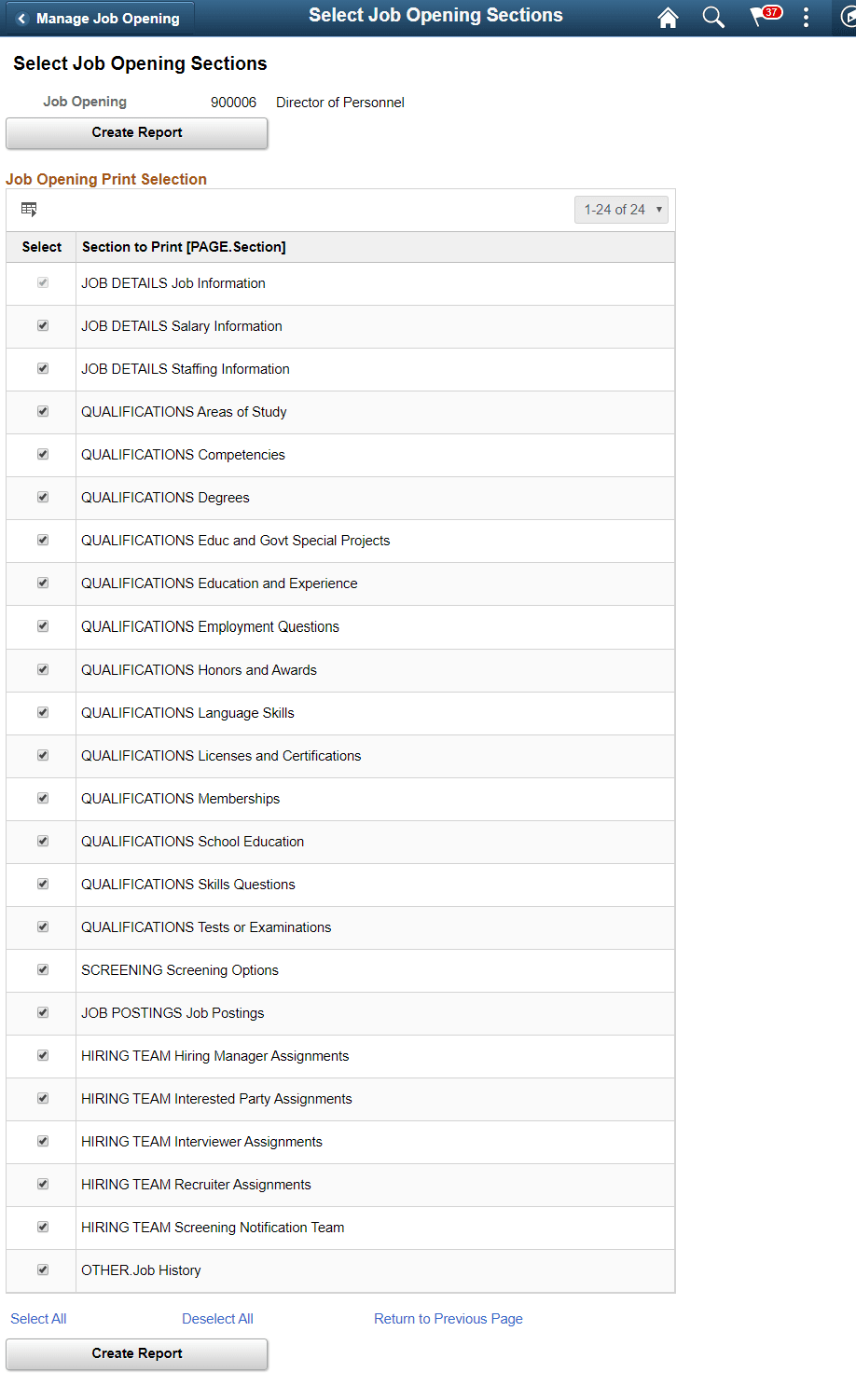
Task: Click Deselect All link
Action: point(217,1318)
